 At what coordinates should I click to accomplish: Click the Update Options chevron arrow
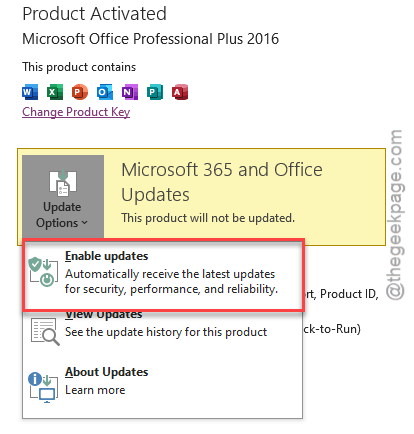point(84,223)
